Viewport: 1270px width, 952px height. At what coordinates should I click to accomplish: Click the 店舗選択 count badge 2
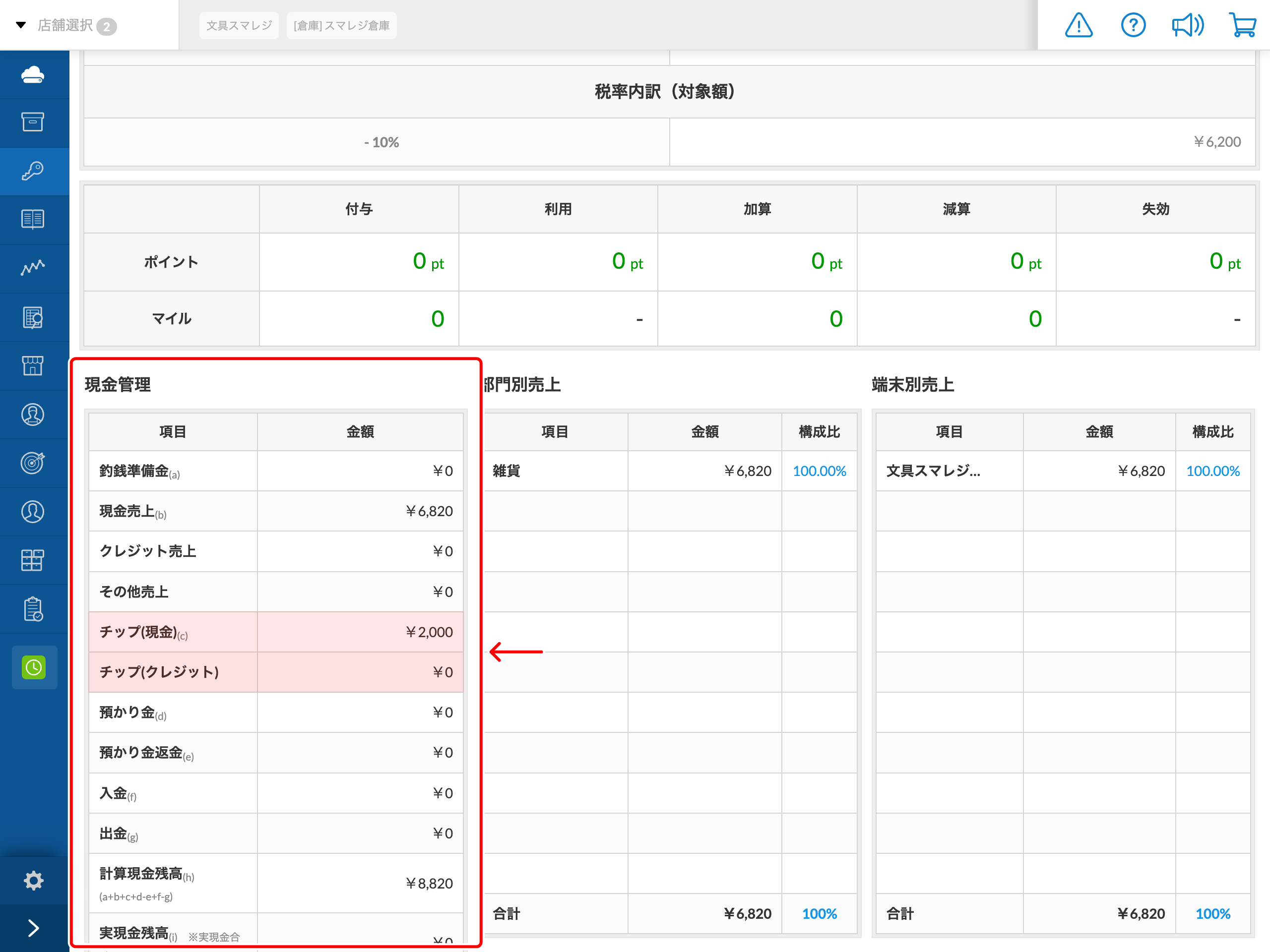(x=106, y=26)
